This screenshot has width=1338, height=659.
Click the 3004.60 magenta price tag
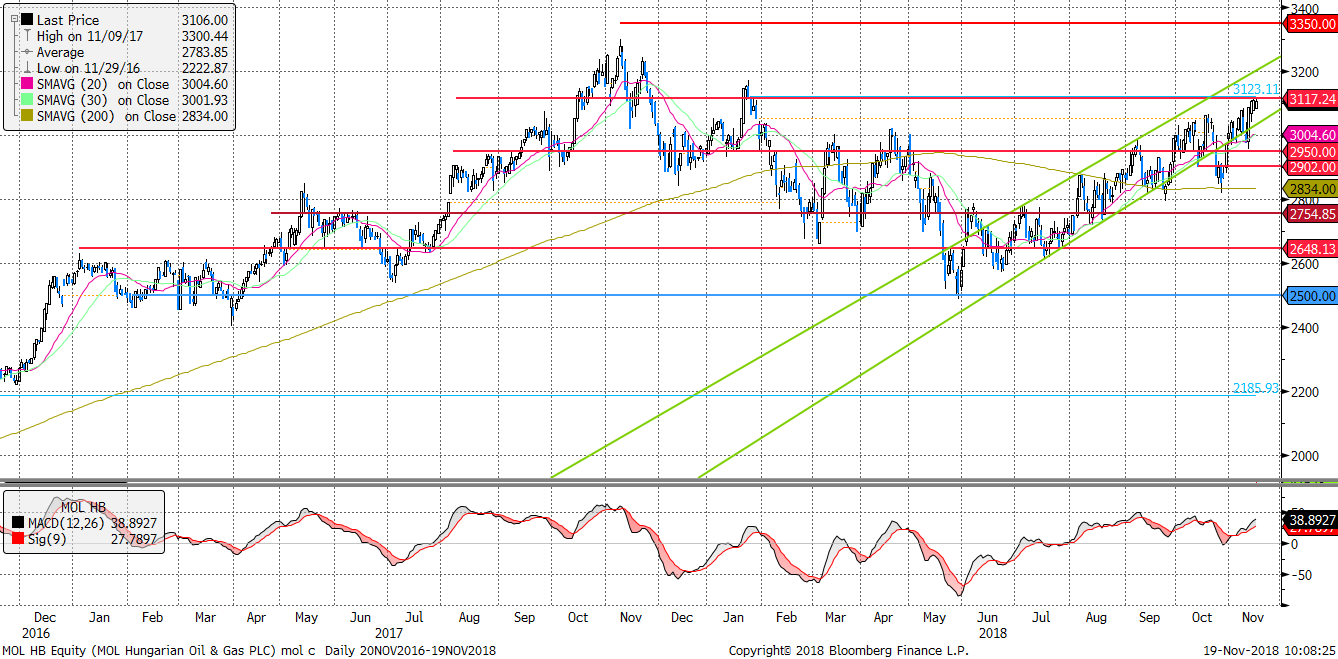click(1312, 135)
